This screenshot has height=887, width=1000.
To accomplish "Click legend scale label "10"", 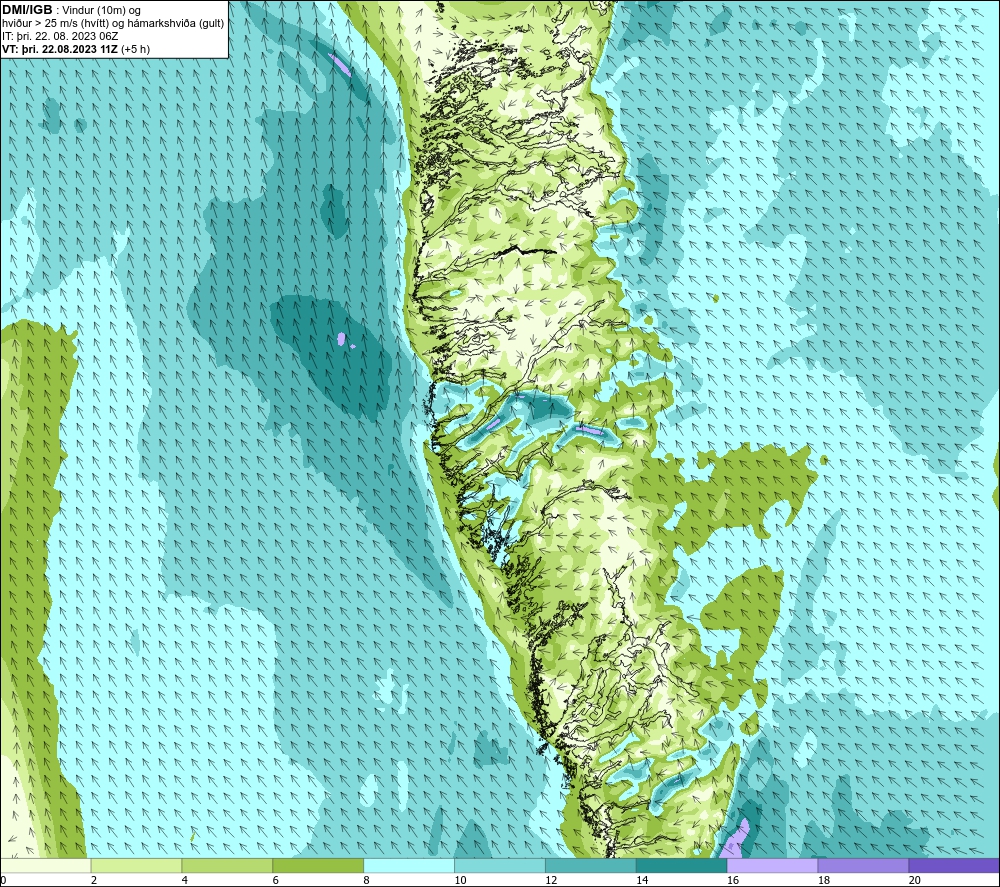I will click(460, 880).
